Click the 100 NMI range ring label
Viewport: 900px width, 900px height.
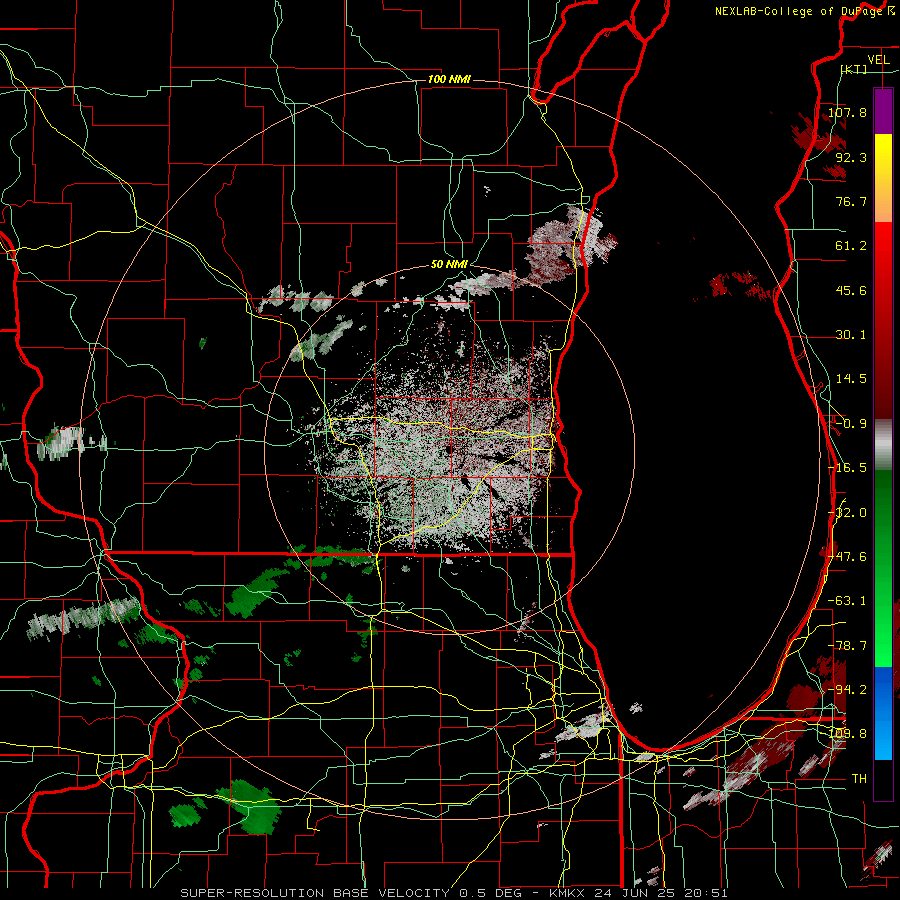(x=449, y=79)
